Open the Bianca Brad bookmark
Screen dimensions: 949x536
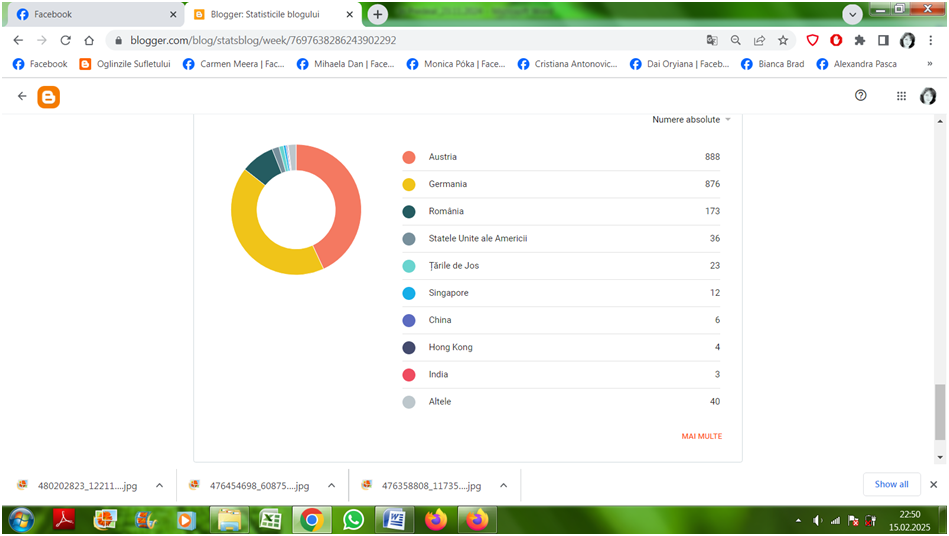[773, 64]
